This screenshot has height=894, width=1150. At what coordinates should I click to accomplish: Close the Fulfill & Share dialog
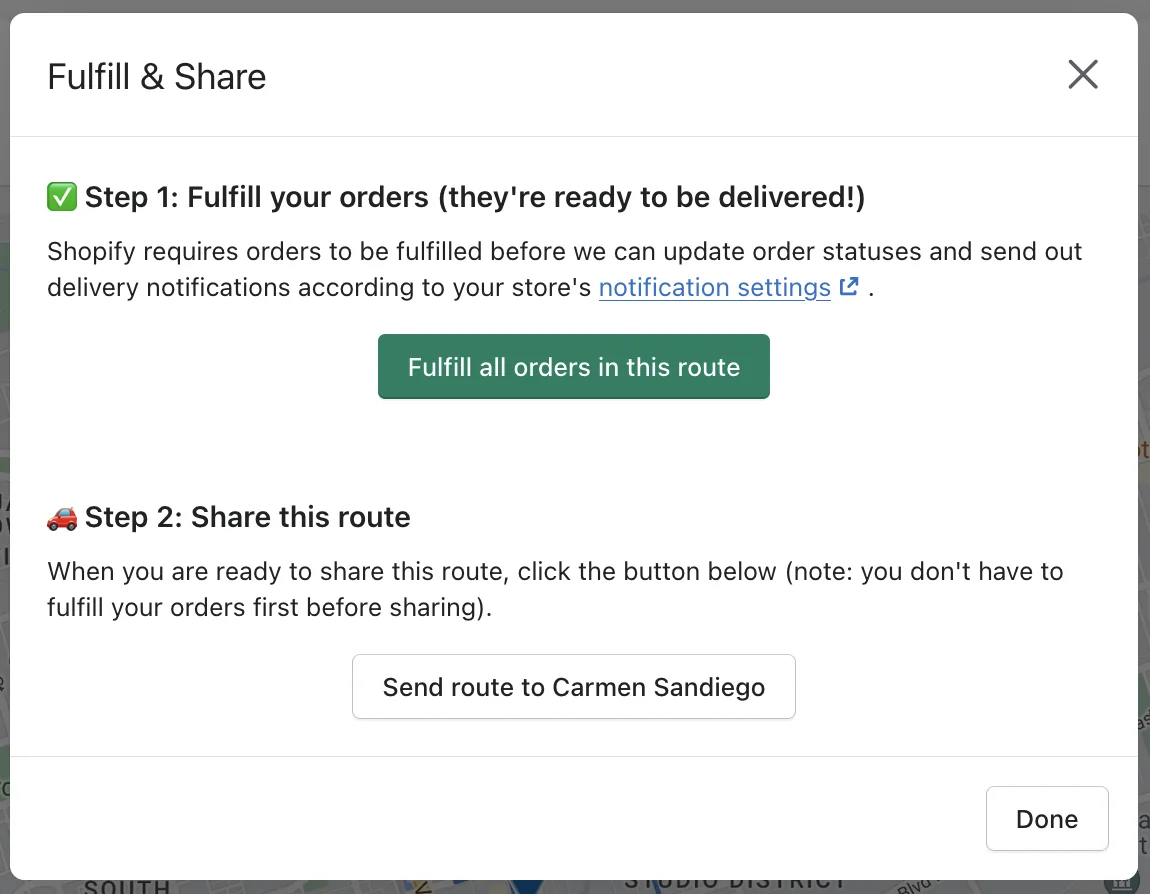click(1083, 75)
